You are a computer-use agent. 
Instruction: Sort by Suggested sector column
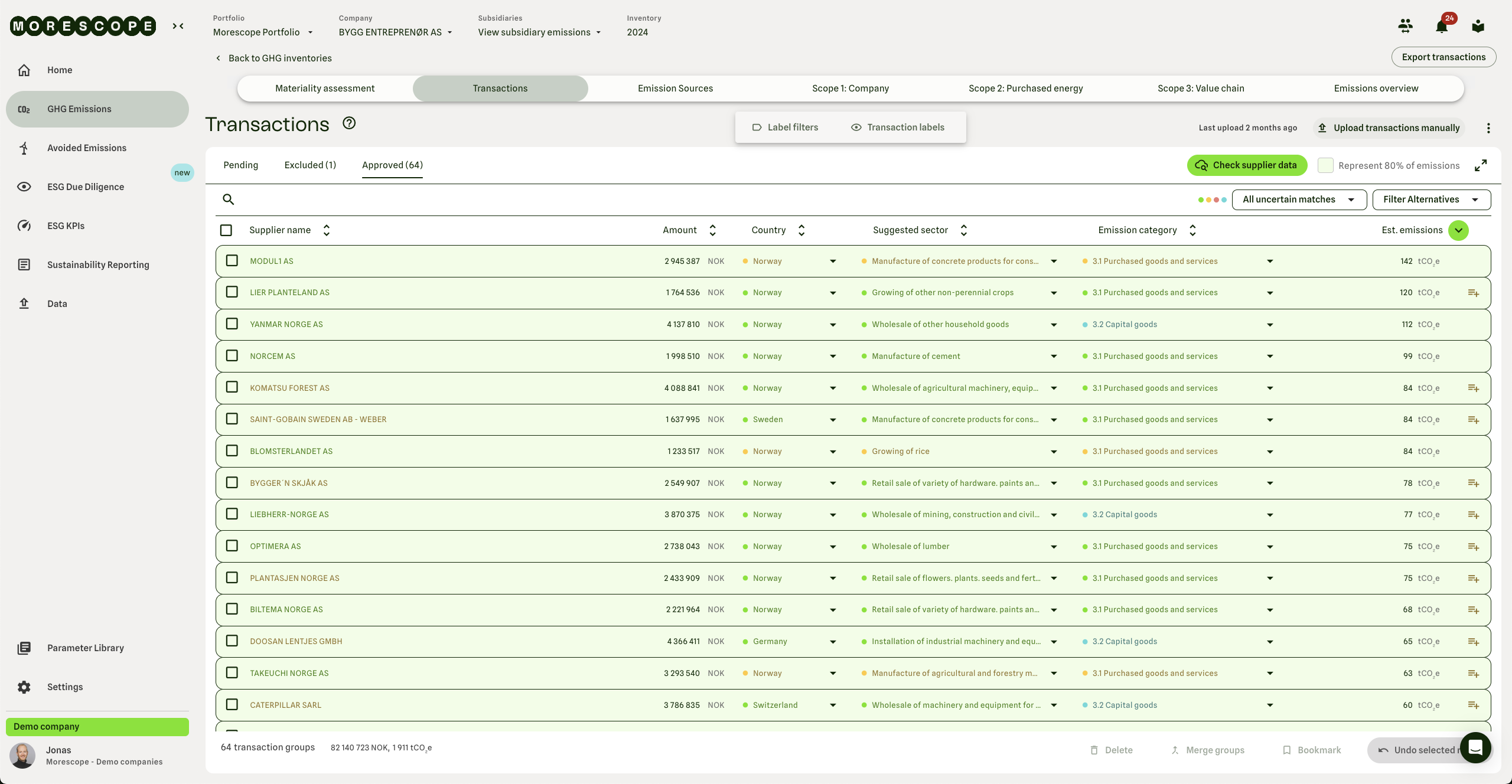[963, 230]
